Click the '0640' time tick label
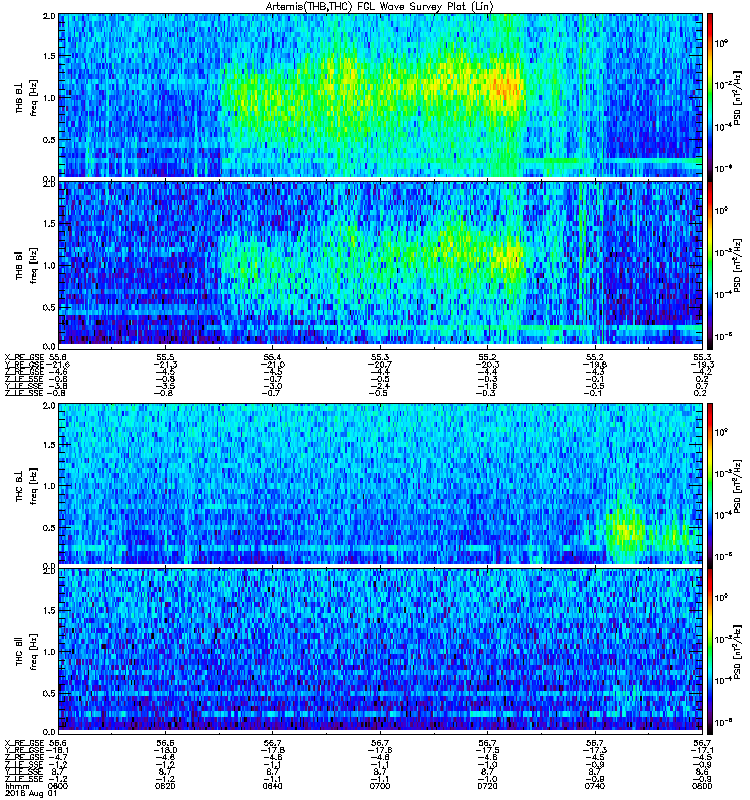 pyautogui.click(x=272, y=786)
